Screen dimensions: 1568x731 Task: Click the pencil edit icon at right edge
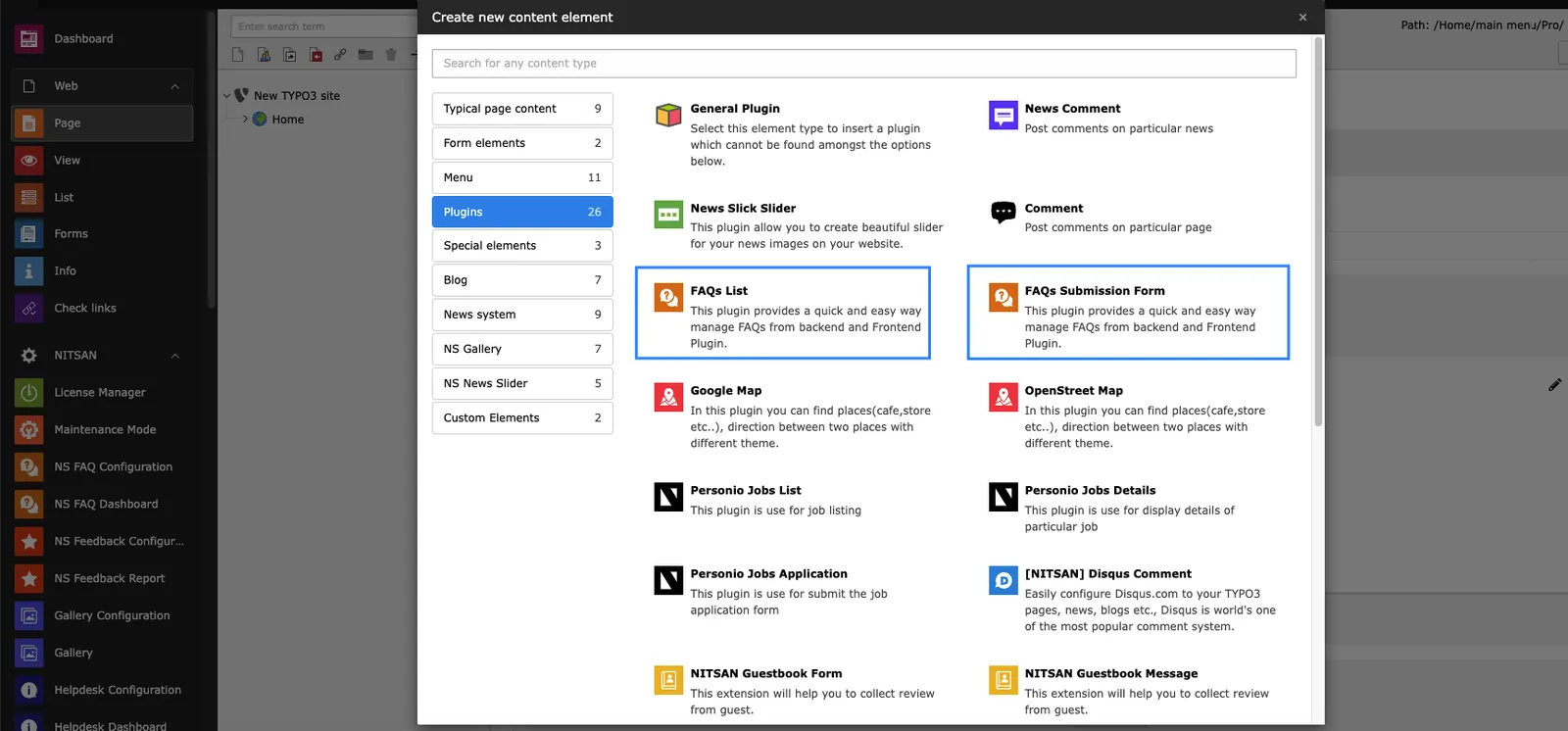click(x=1554, y=385)
